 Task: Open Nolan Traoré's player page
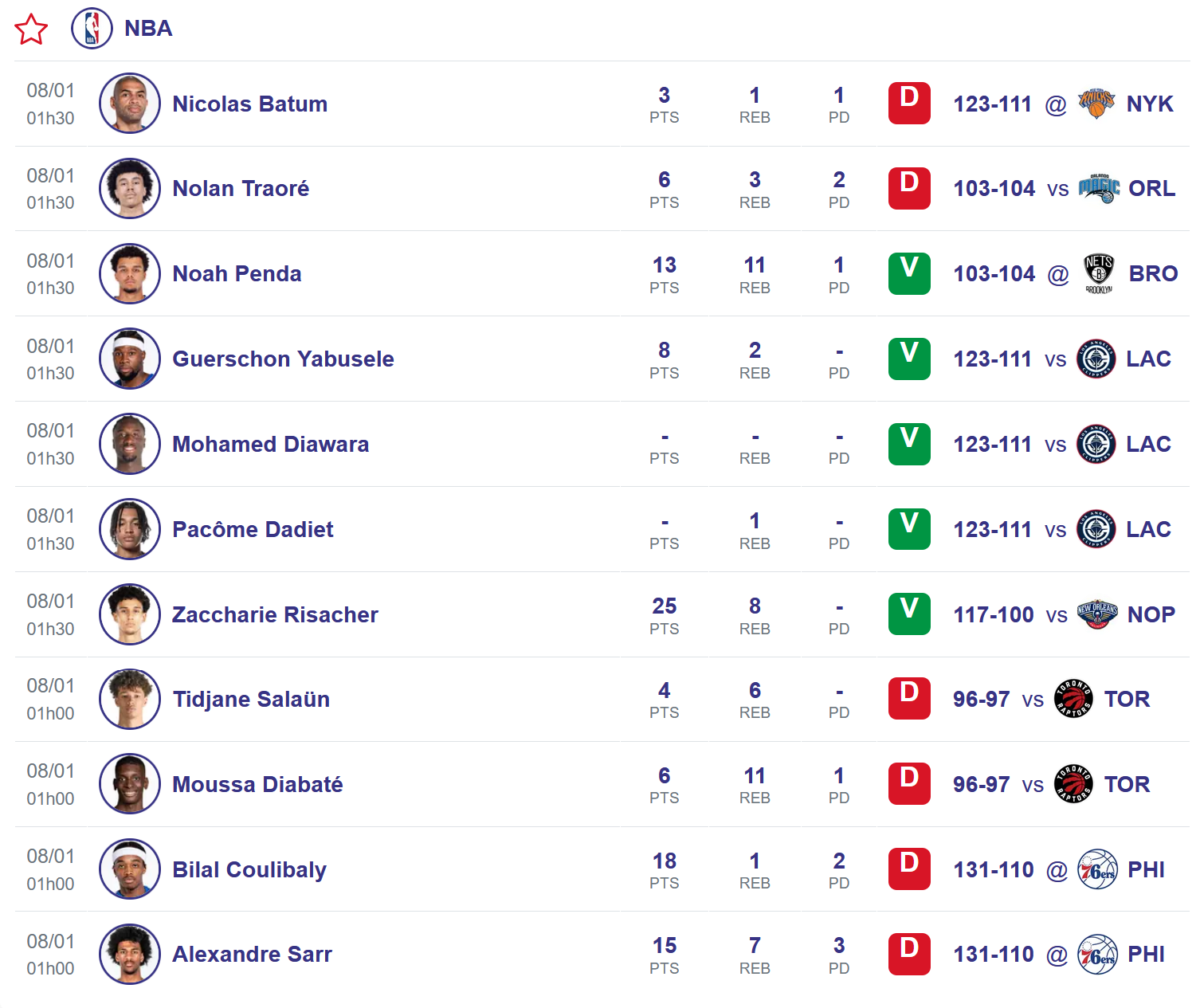241,189
